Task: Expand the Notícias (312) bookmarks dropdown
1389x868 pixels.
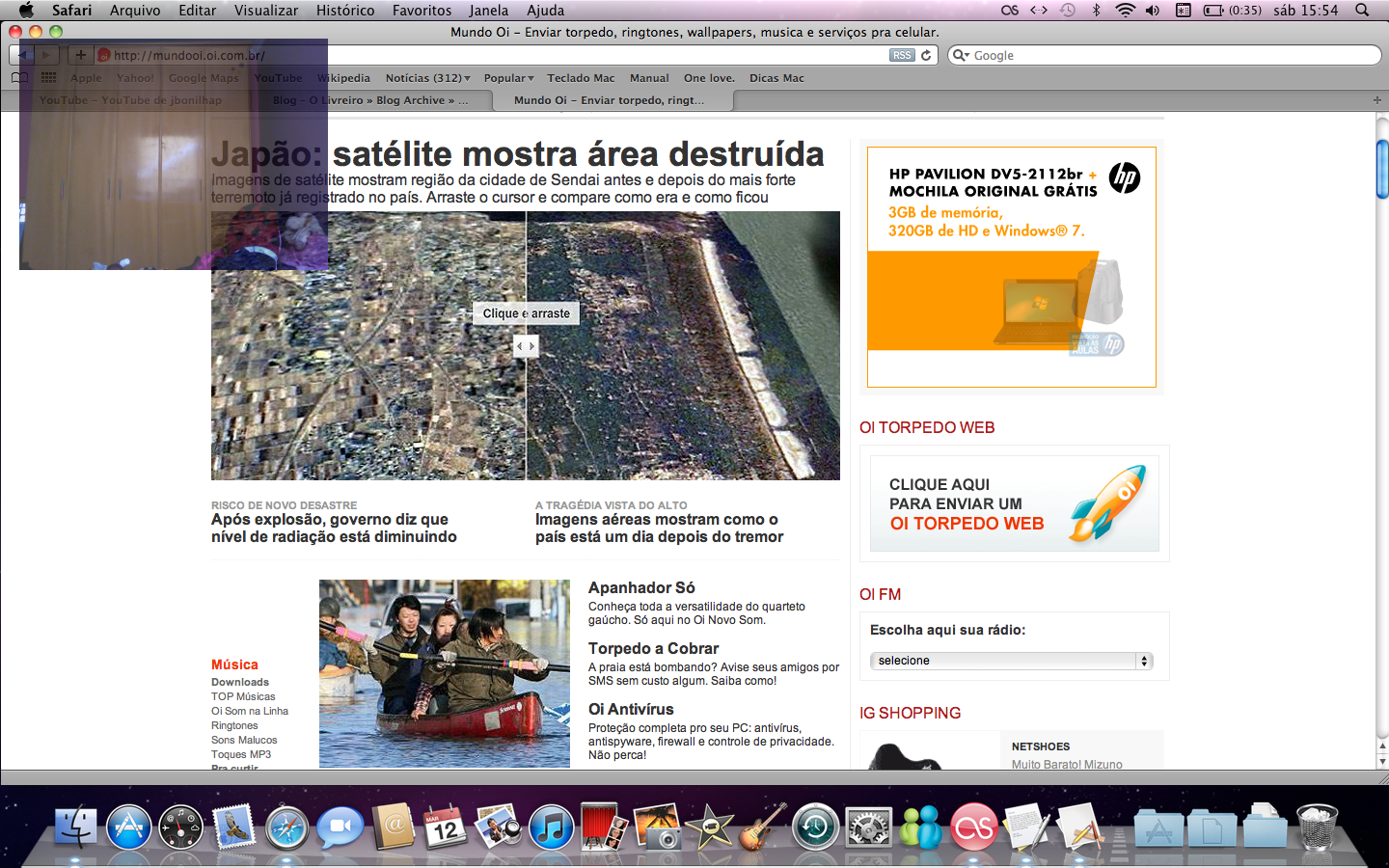Action: coord(428,78)
